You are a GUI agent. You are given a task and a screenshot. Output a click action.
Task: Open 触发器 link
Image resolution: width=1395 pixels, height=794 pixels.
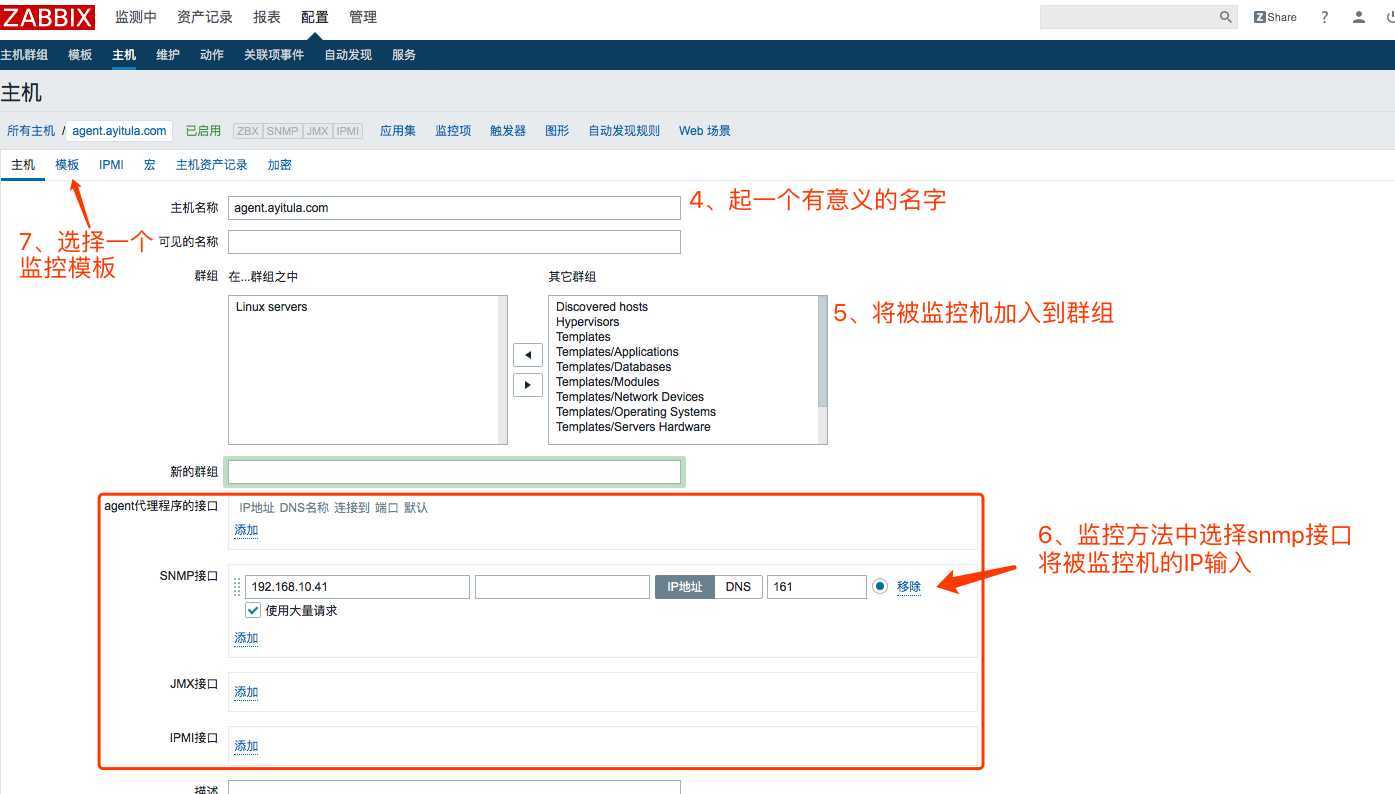(x=508, y=131)
